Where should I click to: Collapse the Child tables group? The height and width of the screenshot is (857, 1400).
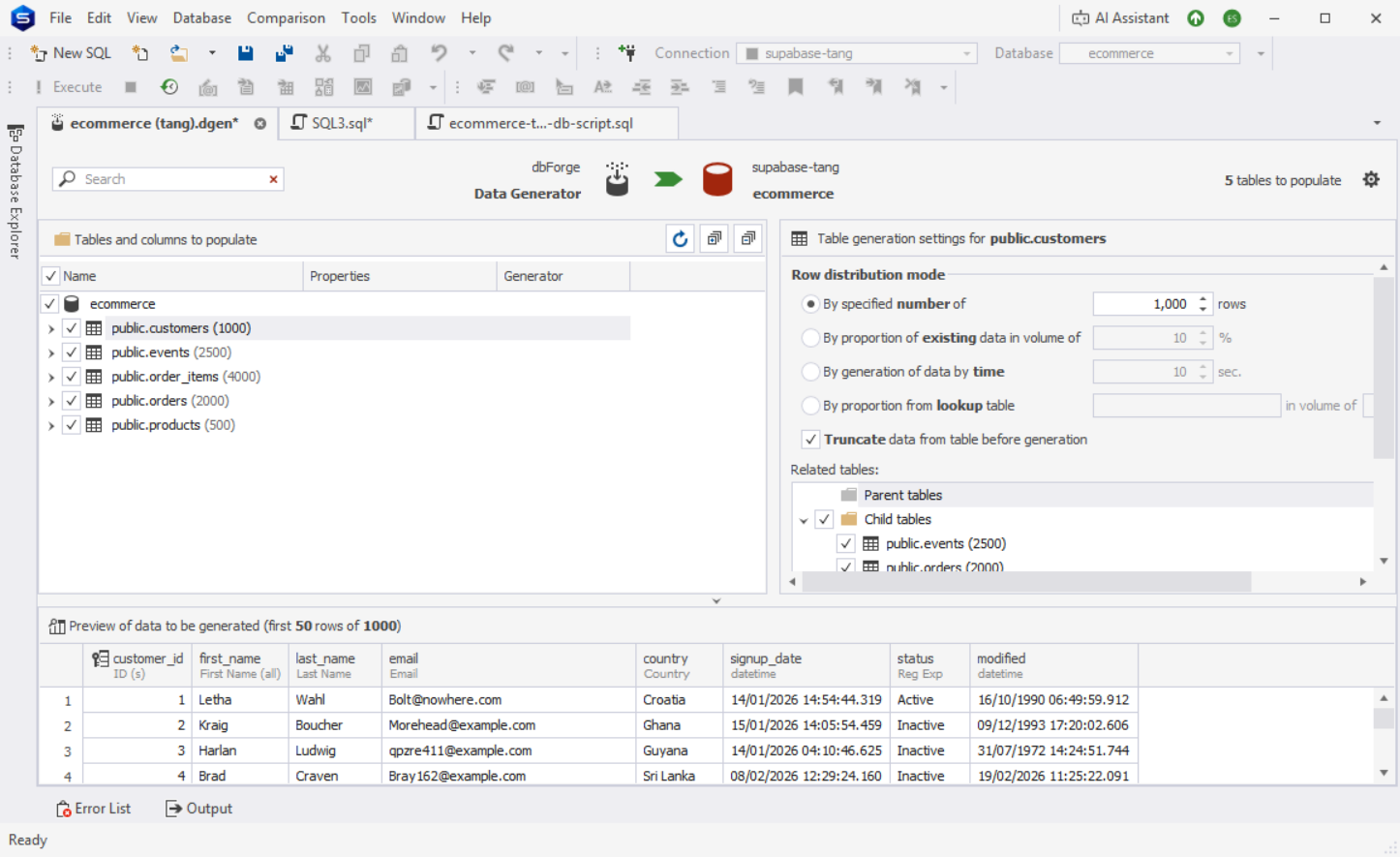pos(804,520)
